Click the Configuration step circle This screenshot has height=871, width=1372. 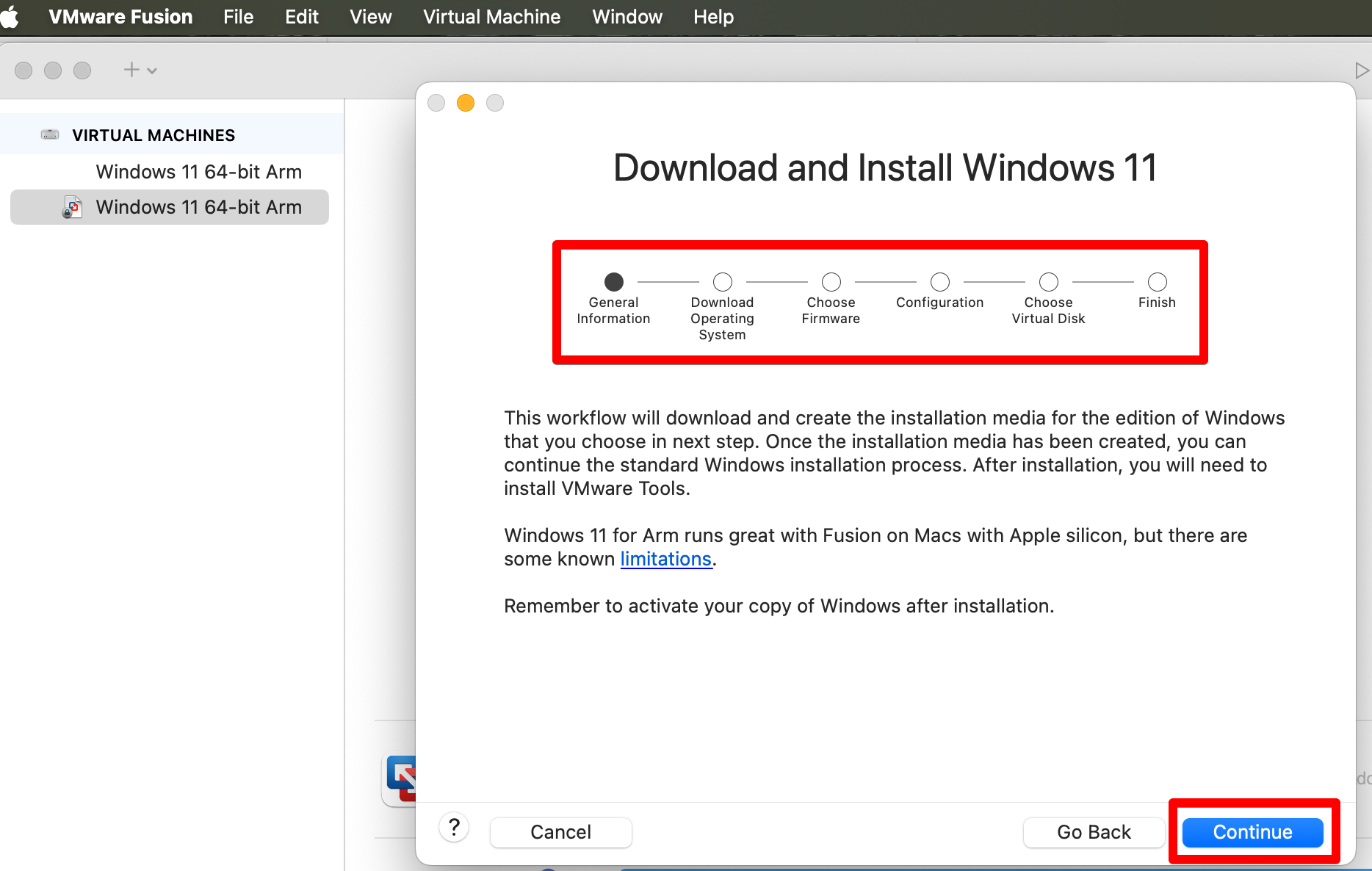click(x=940, y=282)
